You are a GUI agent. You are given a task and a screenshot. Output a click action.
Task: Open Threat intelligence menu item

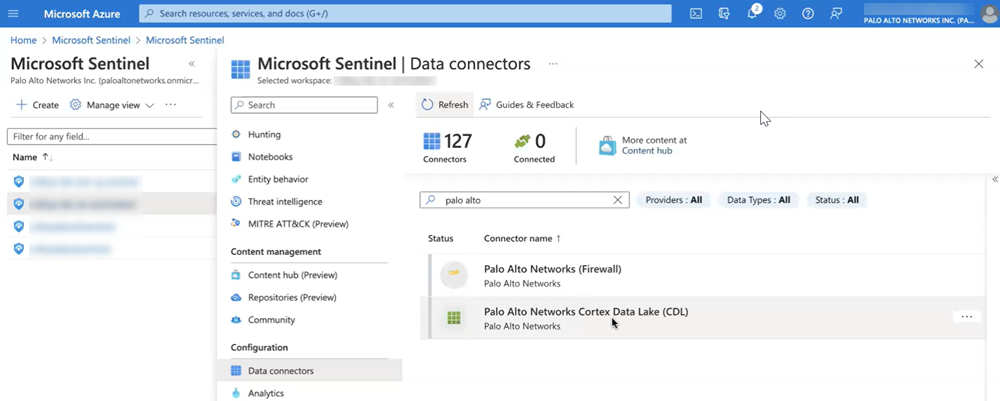[x=285, y=201]
